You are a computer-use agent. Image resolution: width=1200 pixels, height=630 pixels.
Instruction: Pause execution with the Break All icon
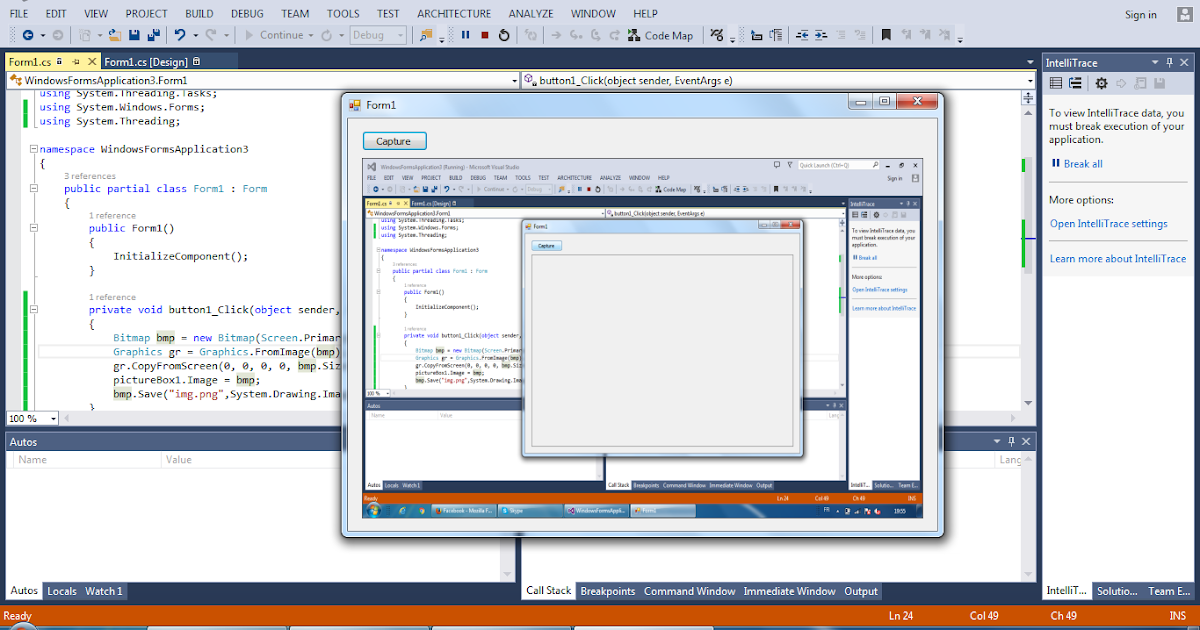pyautogui.click(x=464, y=36)
